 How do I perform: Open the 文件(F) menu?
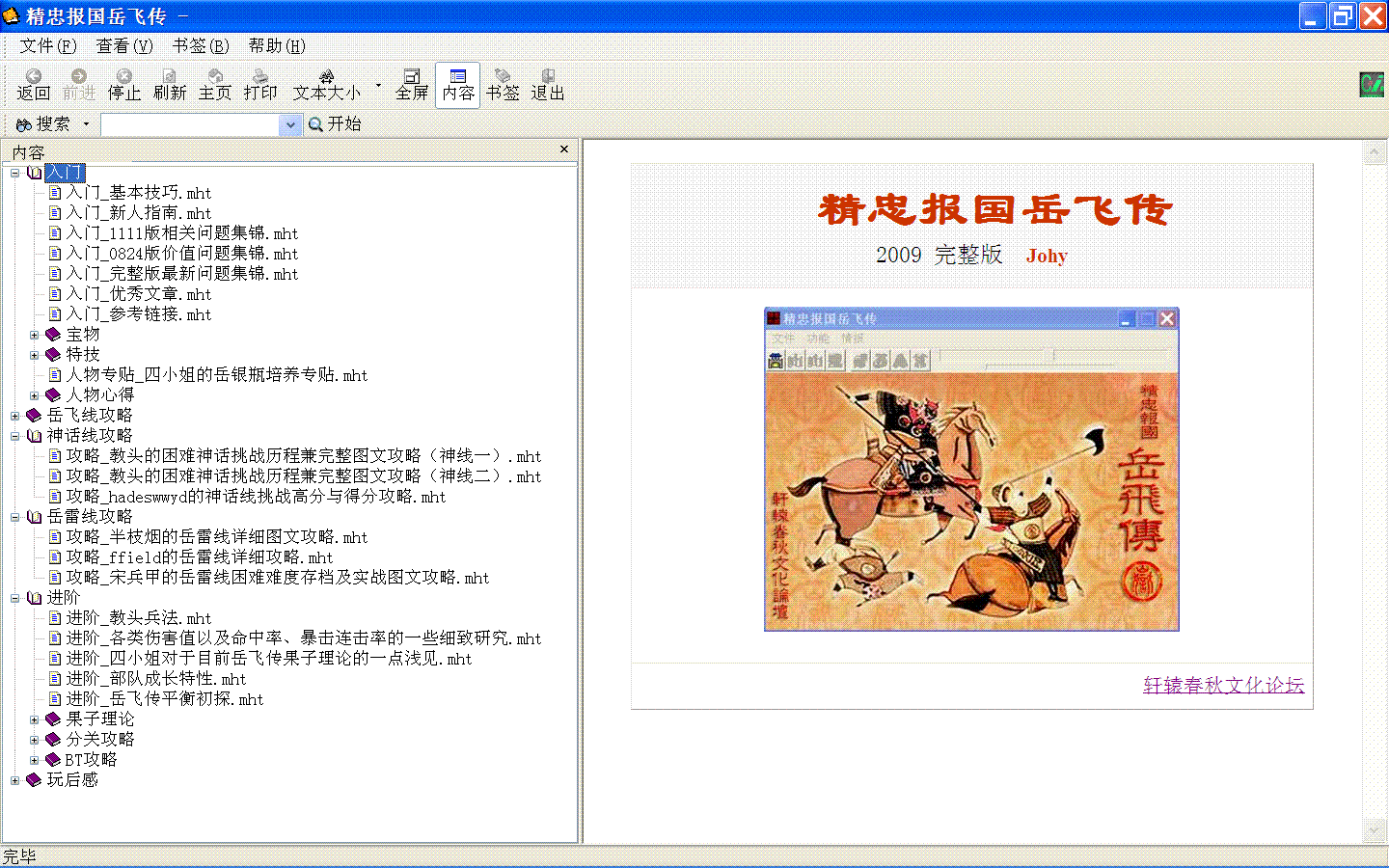tap(47, 45)
